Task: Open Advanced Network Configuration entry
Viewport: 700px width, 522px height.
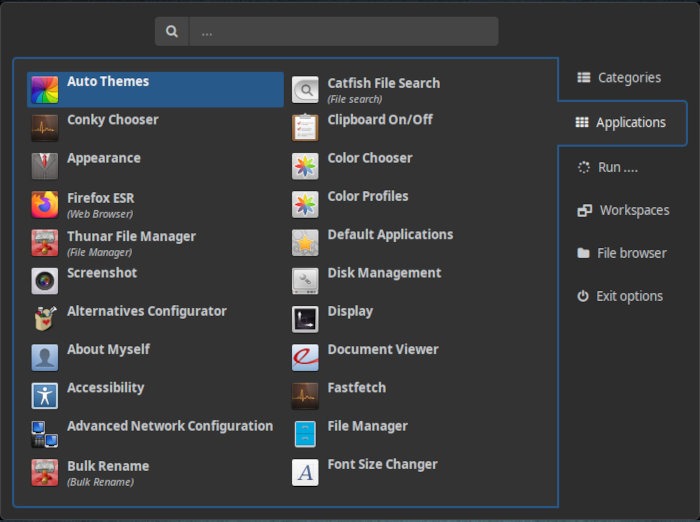Action: (169, 427)
